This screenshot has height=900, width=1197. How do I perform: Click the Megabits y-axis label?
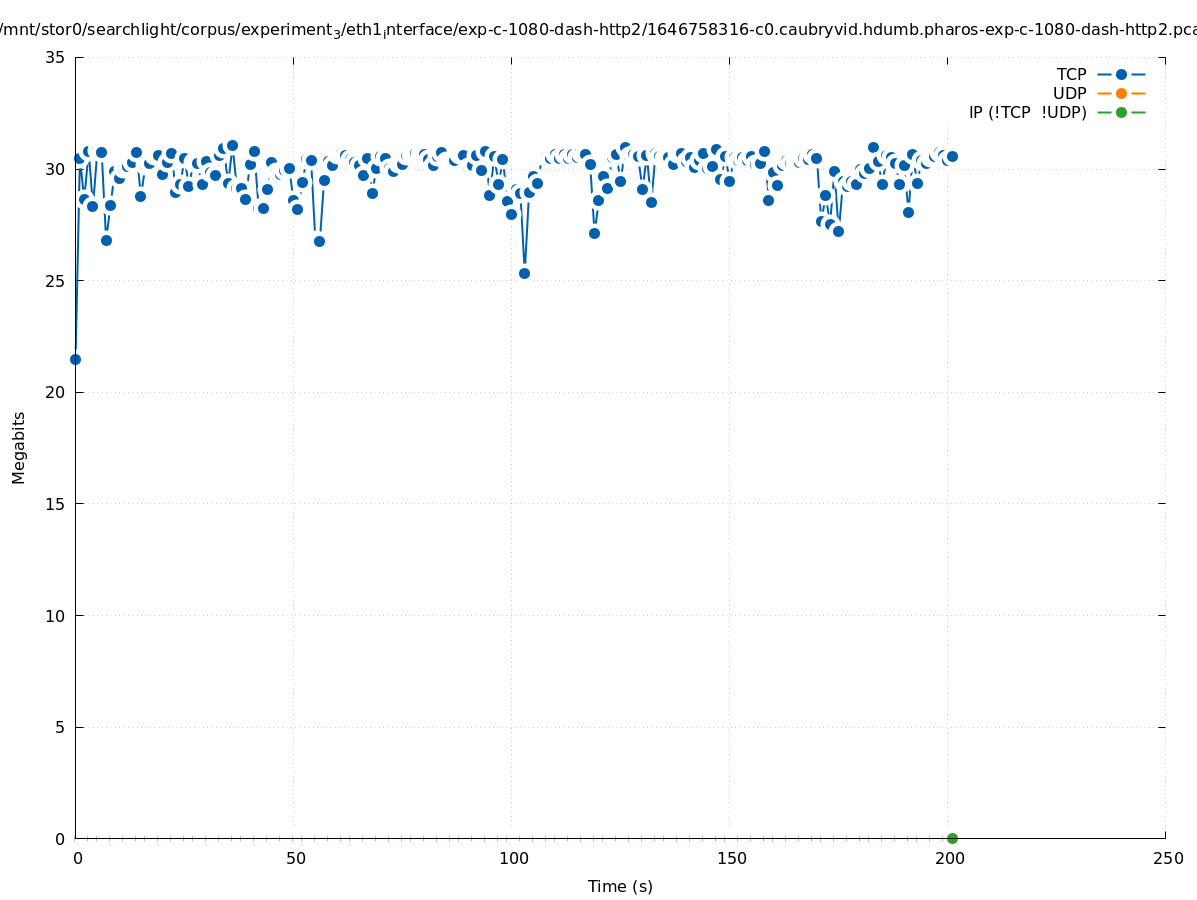(x=19, y=447)
